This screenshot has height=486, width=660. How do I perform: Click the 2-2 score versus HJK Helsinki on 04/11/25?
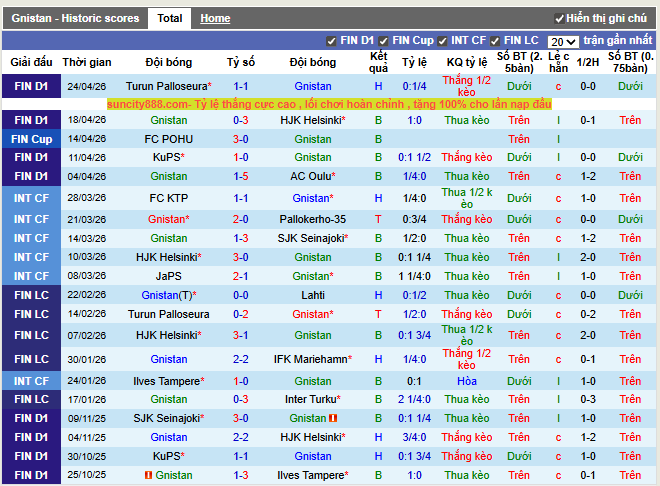point(241,438)
